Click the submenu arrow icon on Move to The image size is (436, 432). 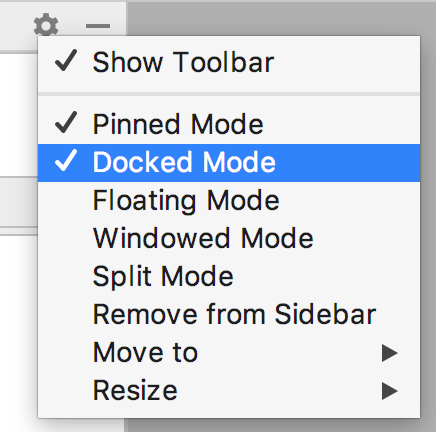pos(390,353)
